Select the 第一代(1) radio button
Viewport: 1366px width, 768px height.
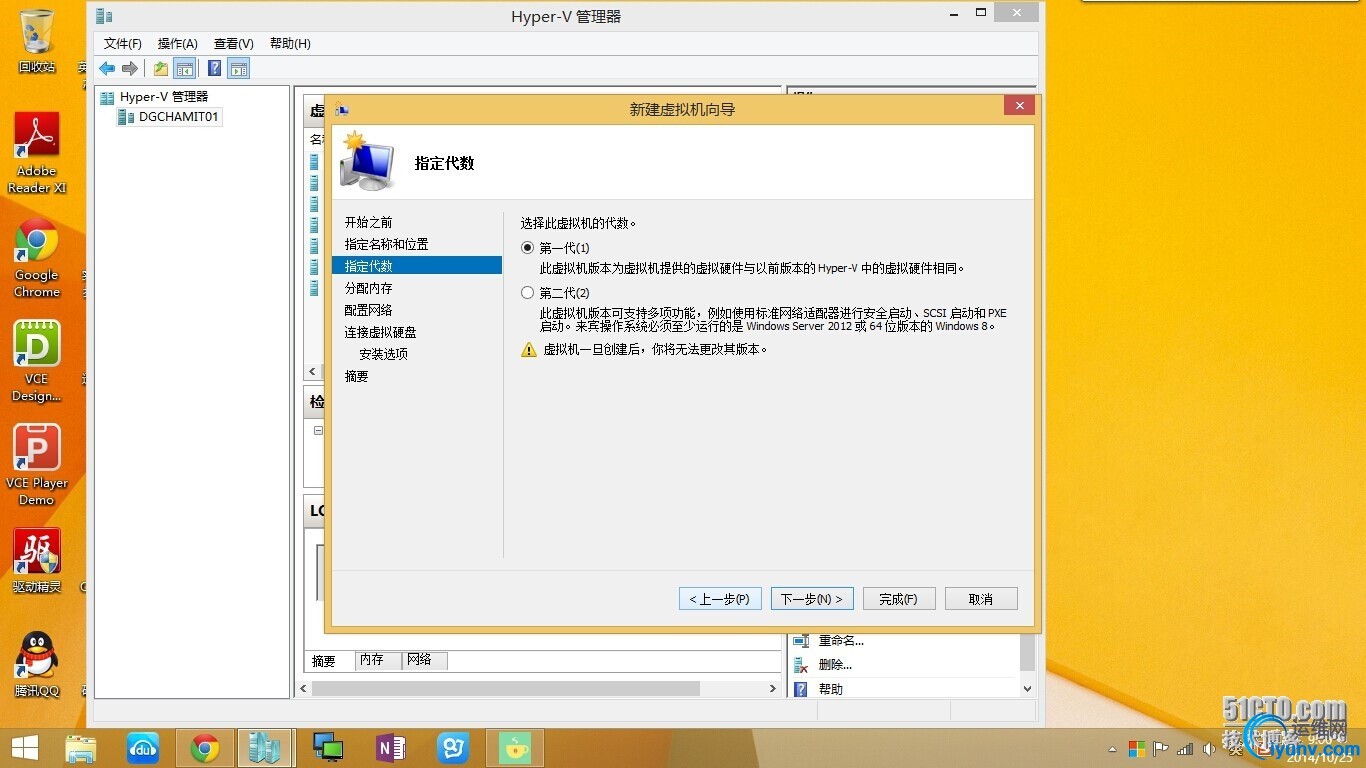pos(528,248)
